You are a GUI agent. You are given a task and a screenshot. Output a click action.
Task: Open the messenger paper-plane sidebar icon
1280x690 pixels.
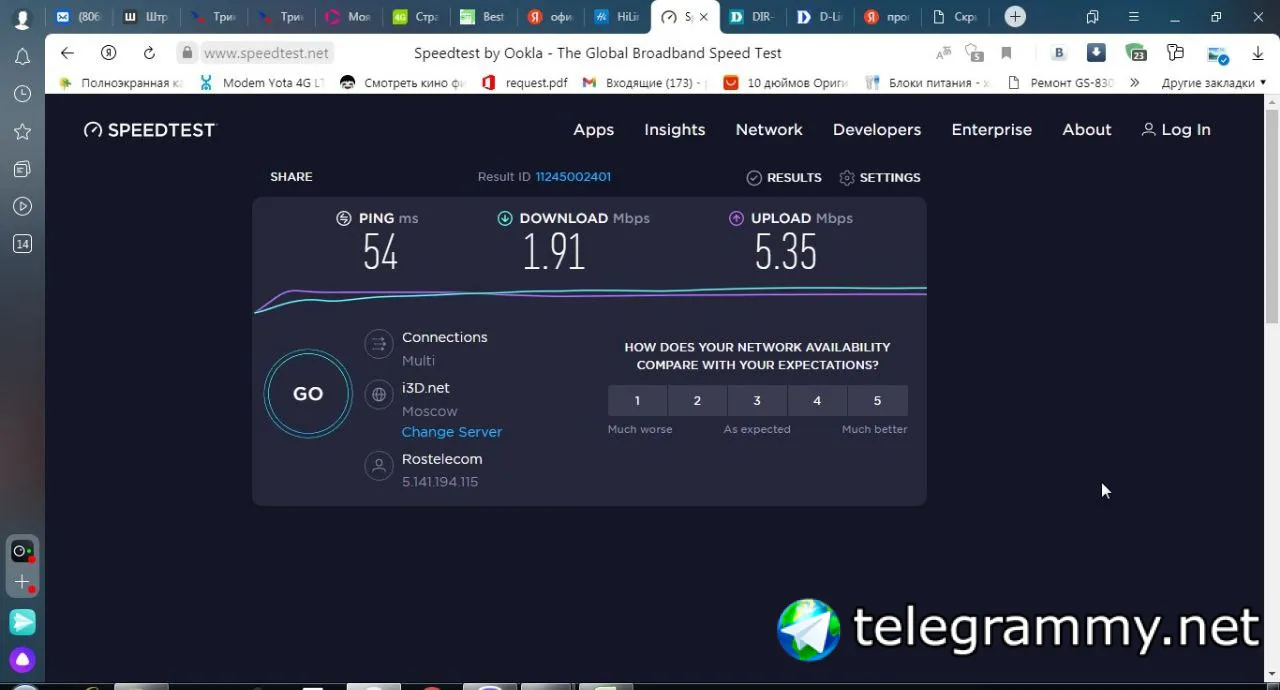click(22, 622)
